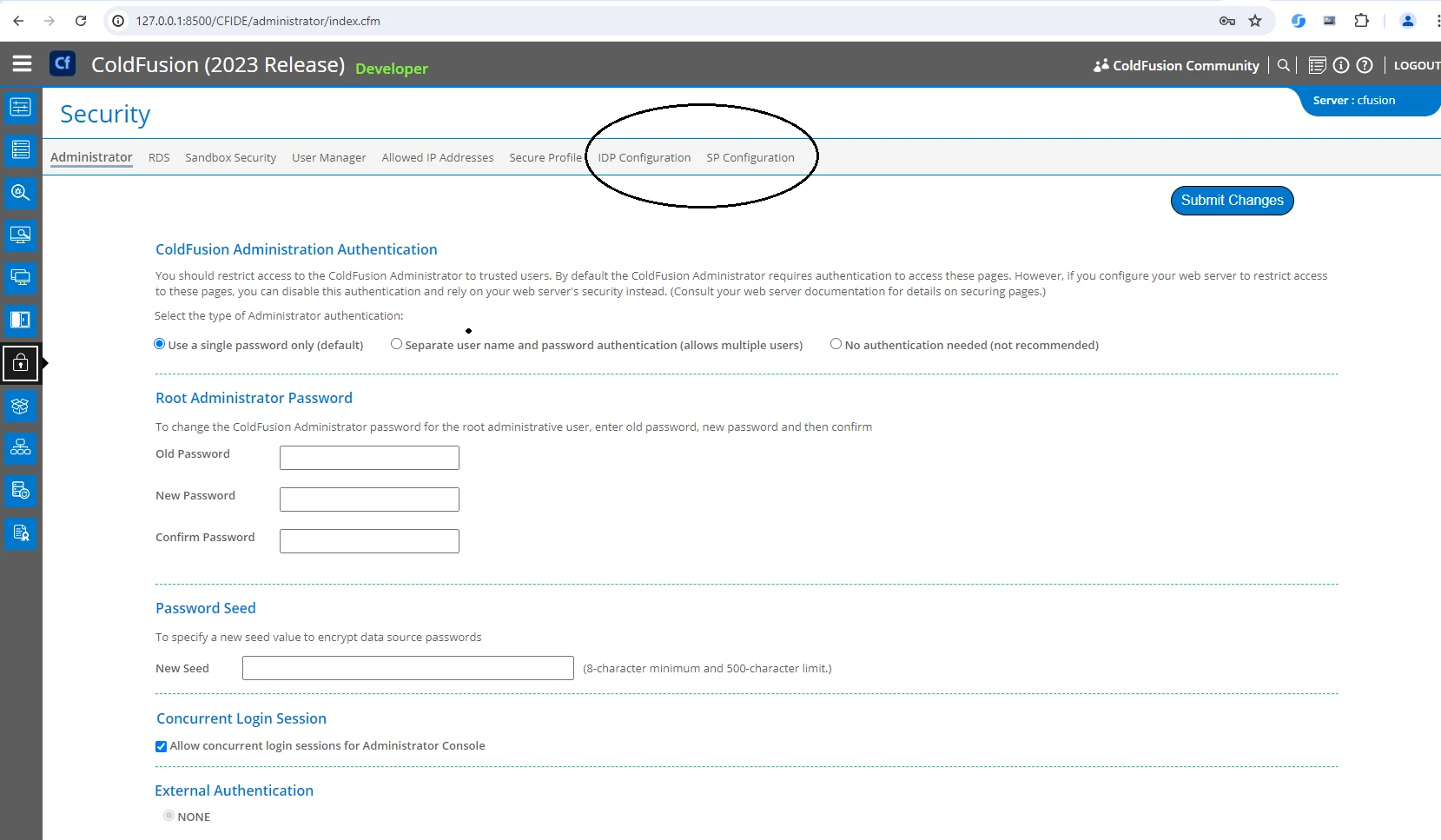Image resolution: width=1441 pixels, height=840 pixels.
Task: Click 'External Authentication' heading
Action: tap(234, 790)
